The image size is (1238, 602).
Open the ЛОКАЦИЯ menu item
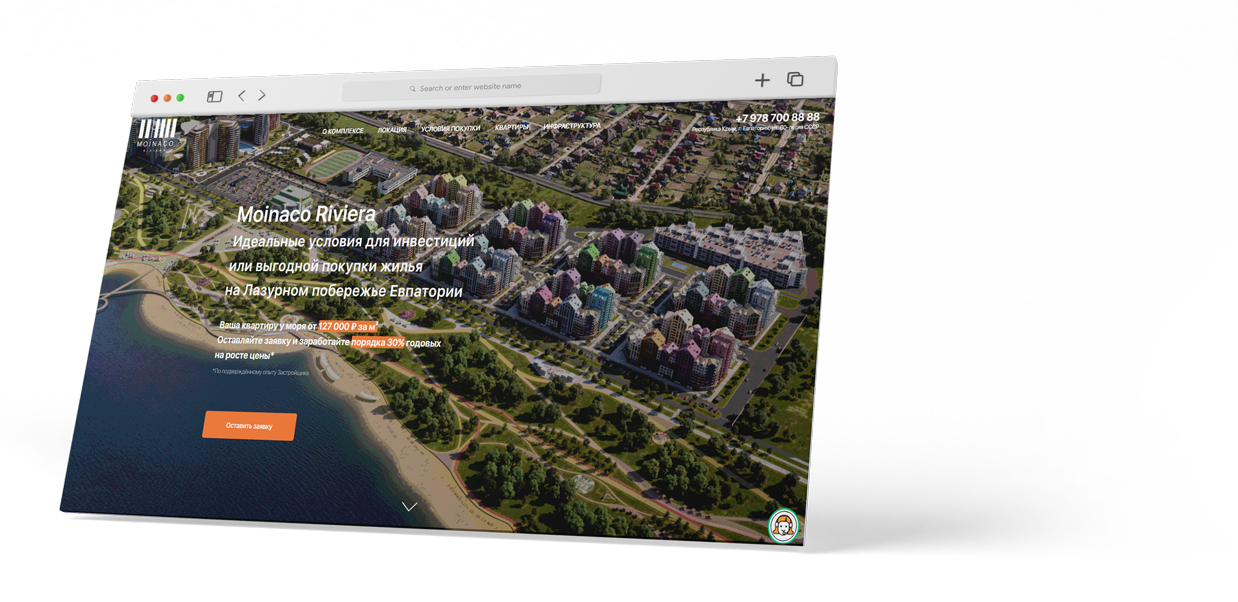click(392, 130)
